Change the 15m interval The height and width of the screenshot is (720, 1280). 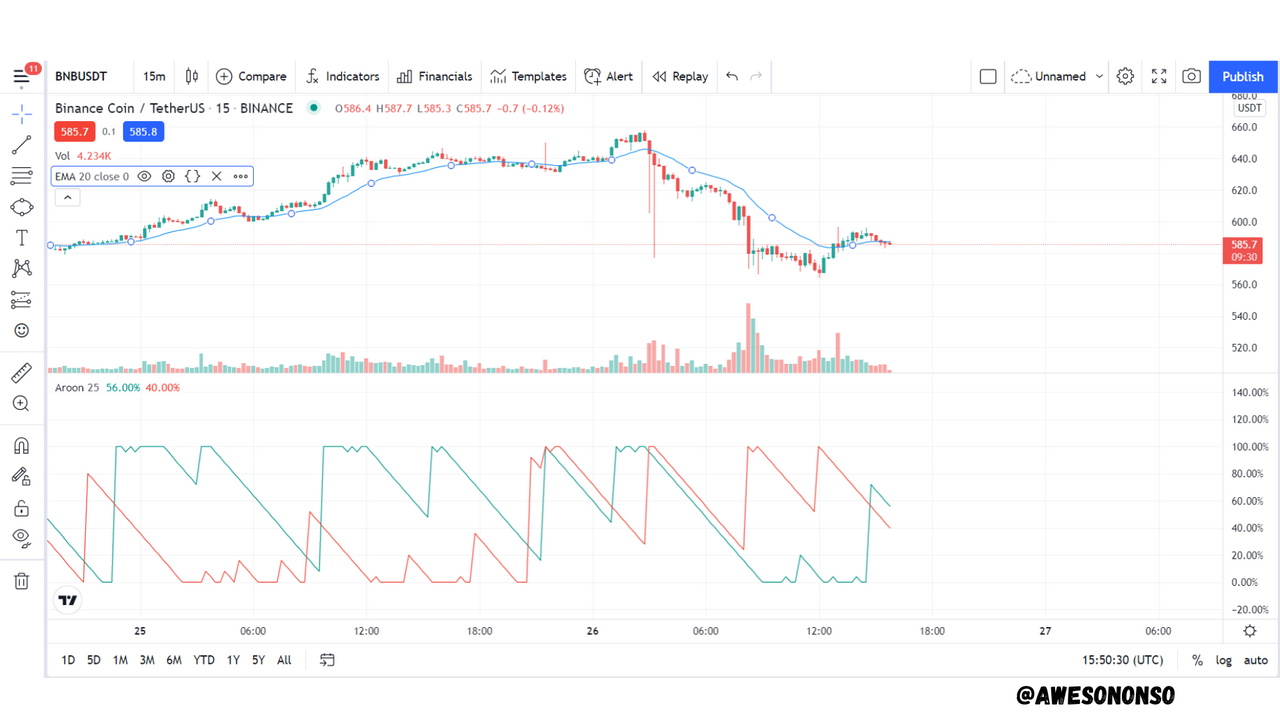tap(154, 76)
